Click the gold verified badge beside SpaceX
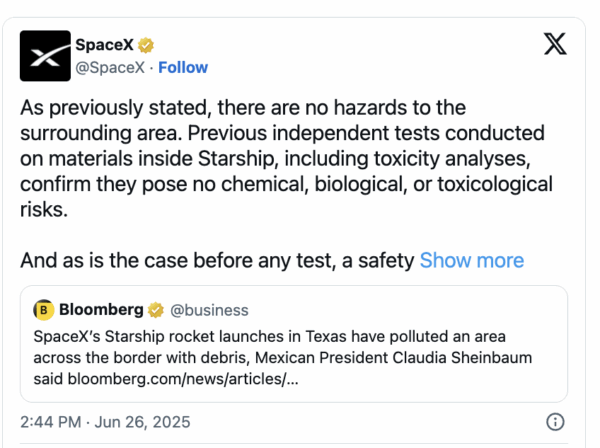 146,46
